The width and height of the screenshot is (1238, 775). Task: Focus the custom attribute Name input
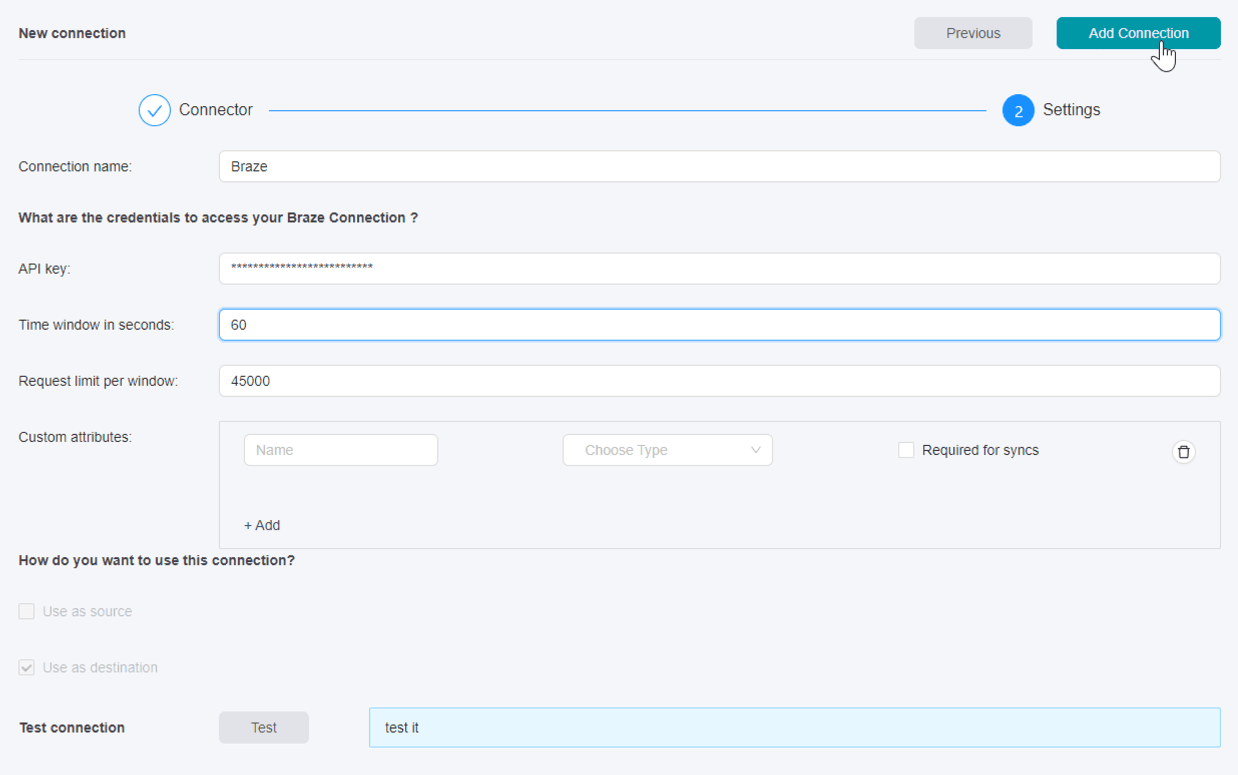(x=340, y=450)
